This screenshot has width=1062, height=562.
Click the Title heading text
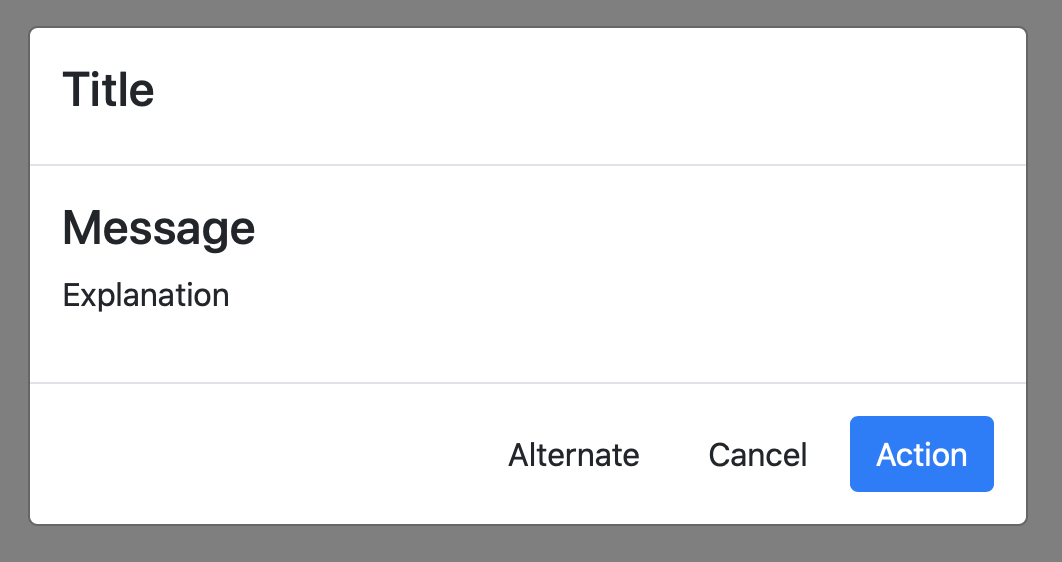pos(108,90)
